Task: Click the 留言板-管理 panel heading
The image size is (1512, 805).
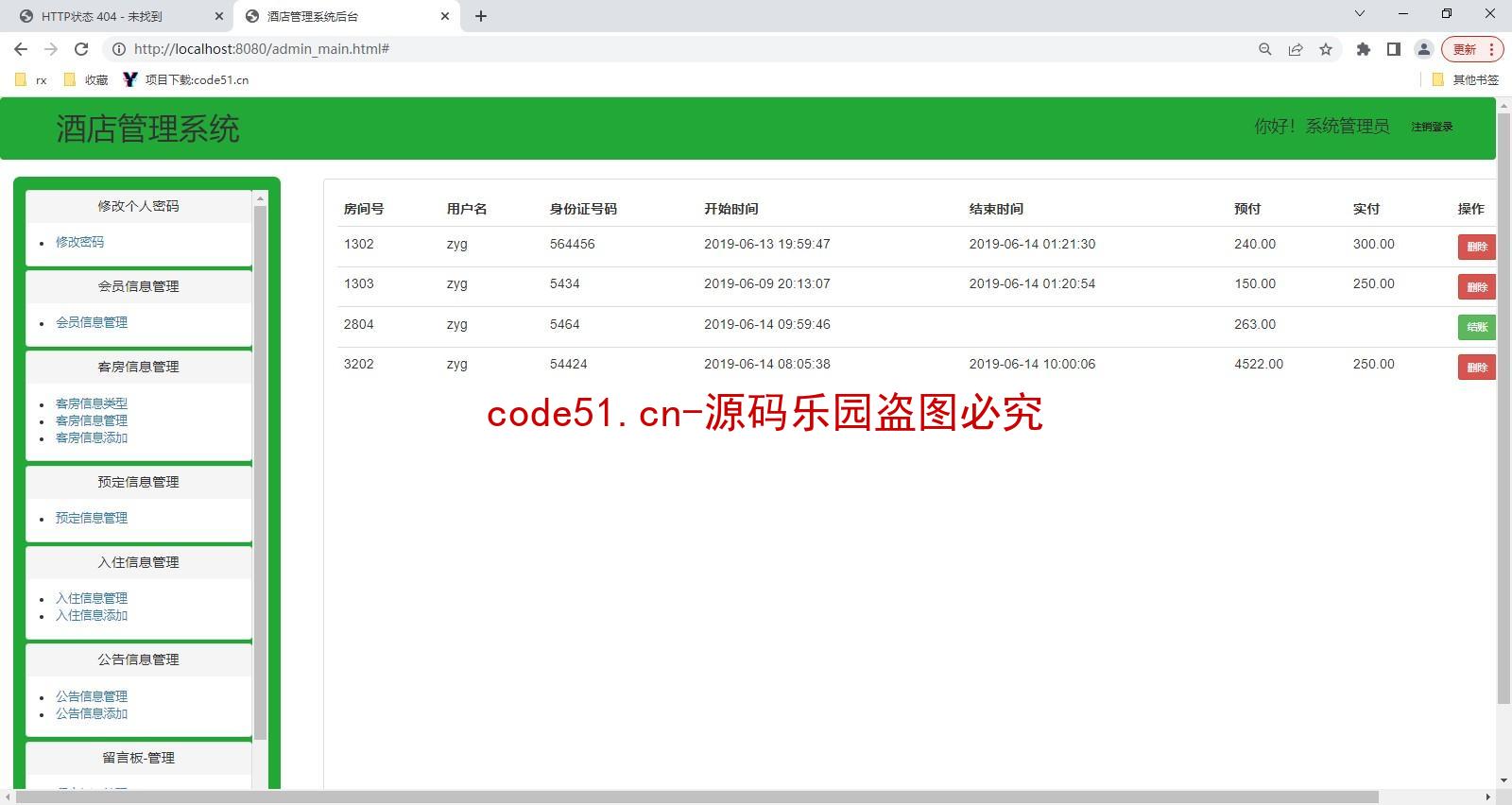Action: point(138,758)
